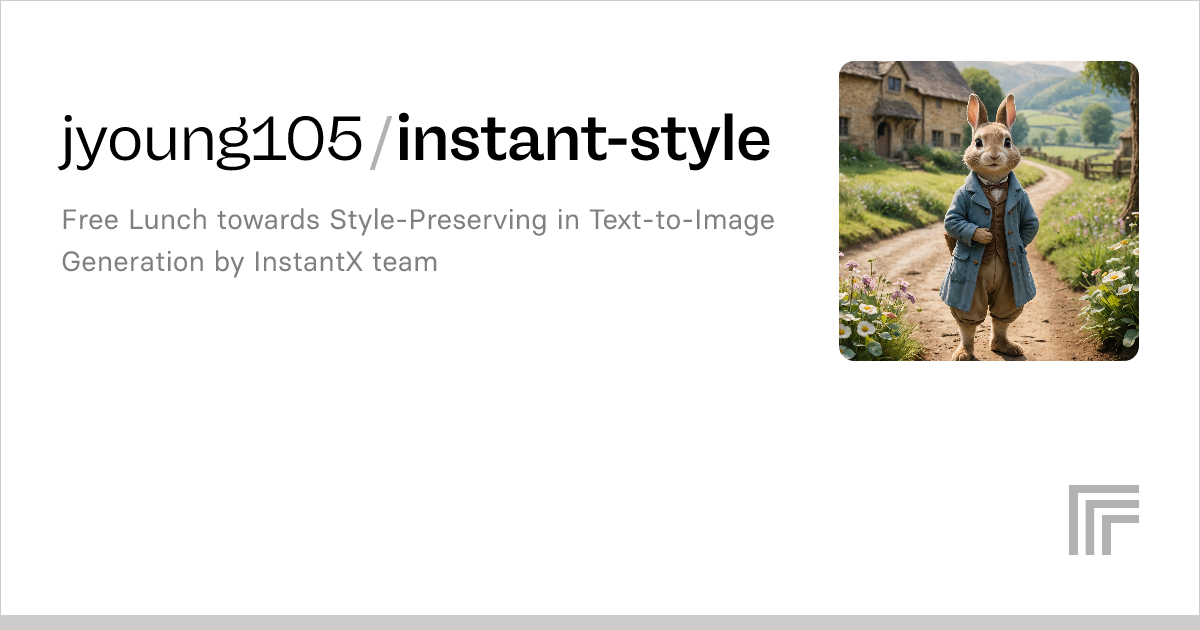Select the slash separator in the title

pyautogui.click(x=382, y=139)
